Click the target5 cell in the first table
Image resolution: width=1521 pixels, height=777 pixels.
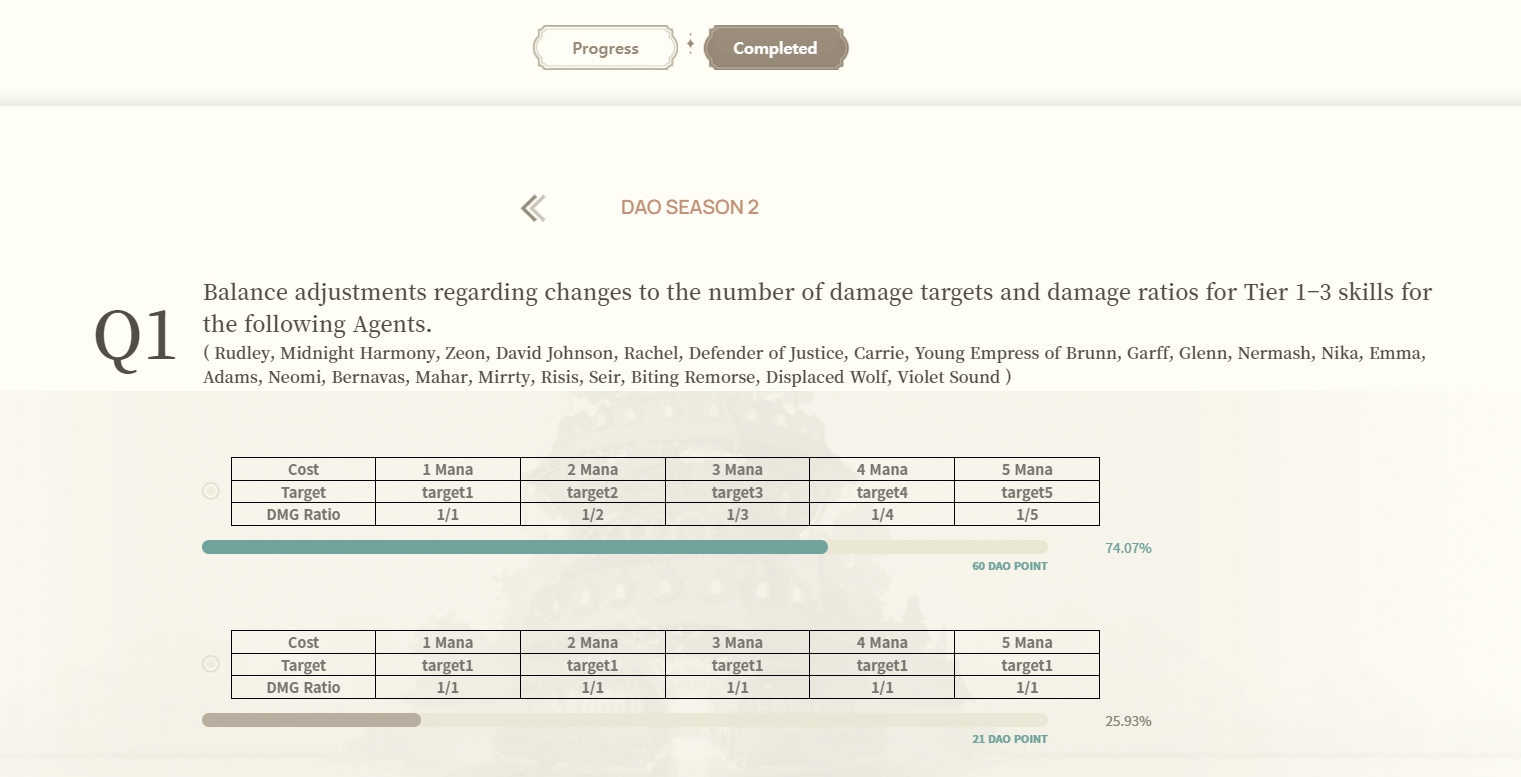point(1026,492)
